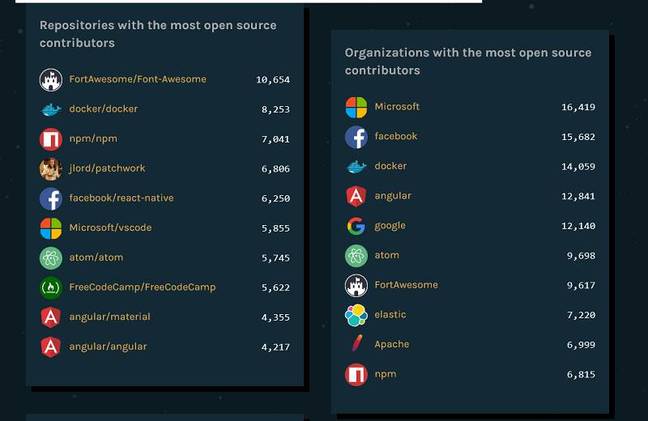This screenshot has height=421, width=648.
Task: Click the Apache count 6,999
Action: point(581,345)
